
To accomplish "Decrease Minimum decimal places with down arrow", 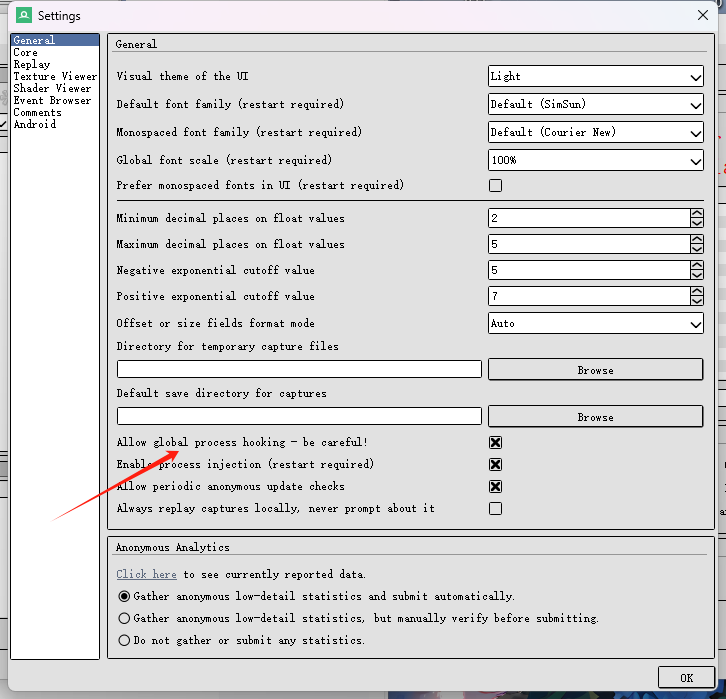I will coord(697,223).
